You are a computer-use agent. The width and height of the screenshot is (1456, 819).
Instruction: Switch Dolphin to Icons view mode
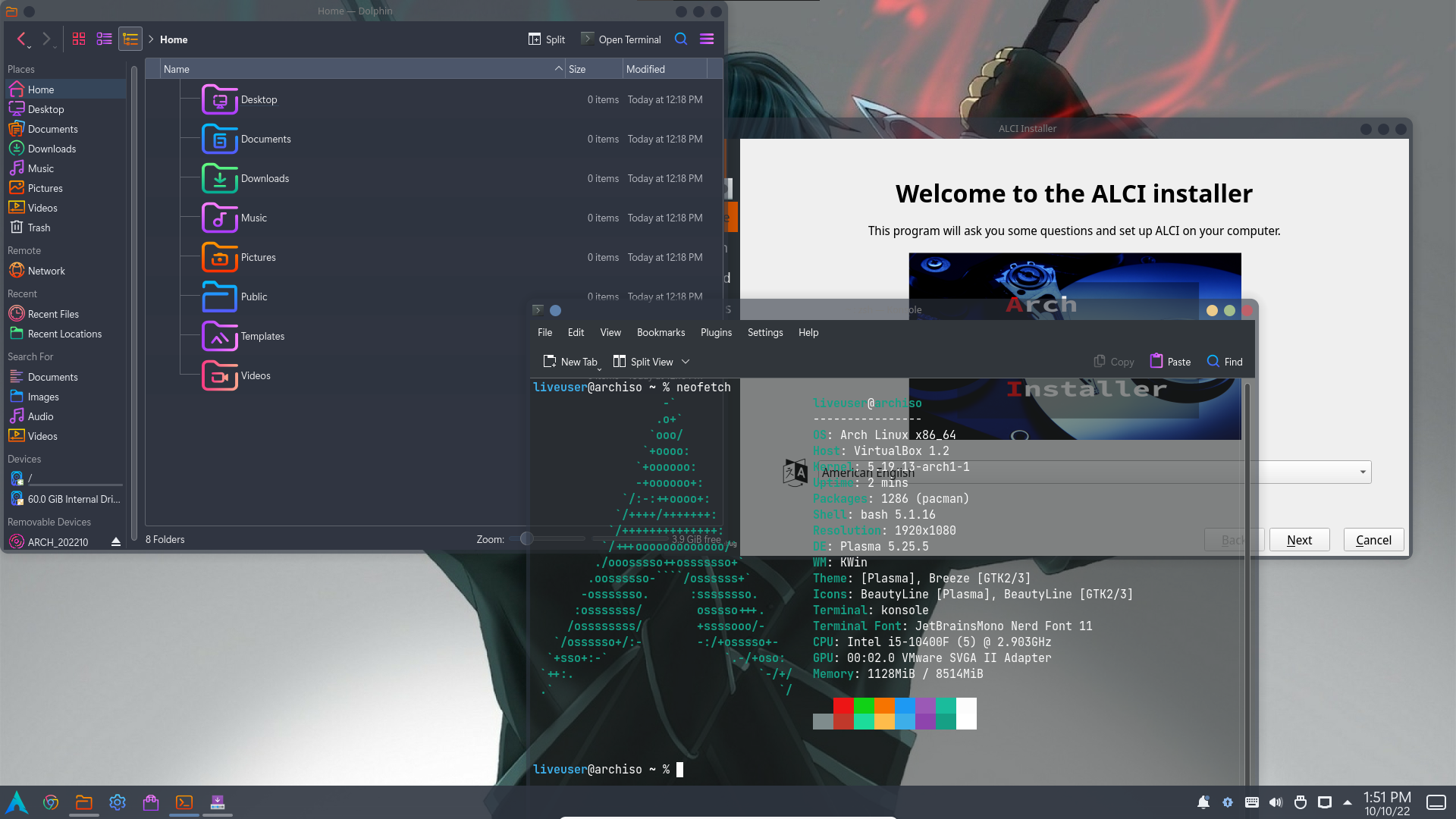pyautogui.click(x=79, y=39)
